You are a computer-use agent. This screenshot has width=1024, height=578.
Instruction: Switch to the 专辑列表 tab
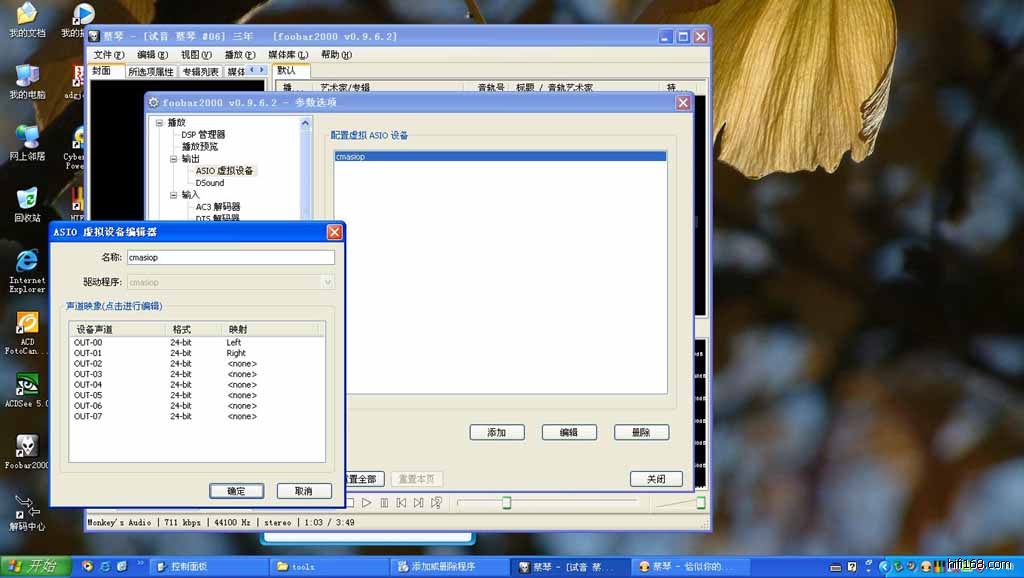click(200, 72)
